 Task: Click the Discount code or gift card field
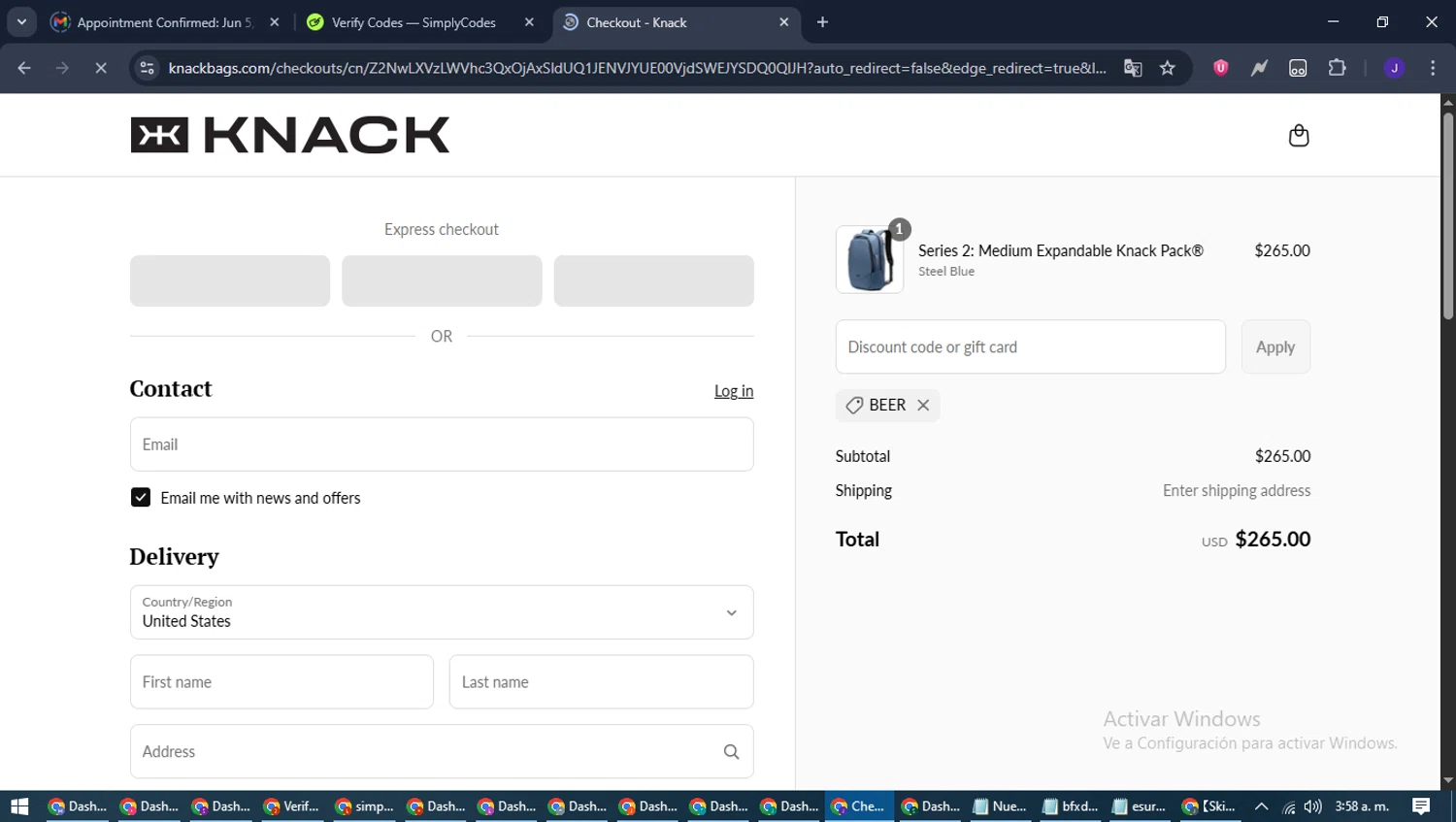(x=1031, y=347)
